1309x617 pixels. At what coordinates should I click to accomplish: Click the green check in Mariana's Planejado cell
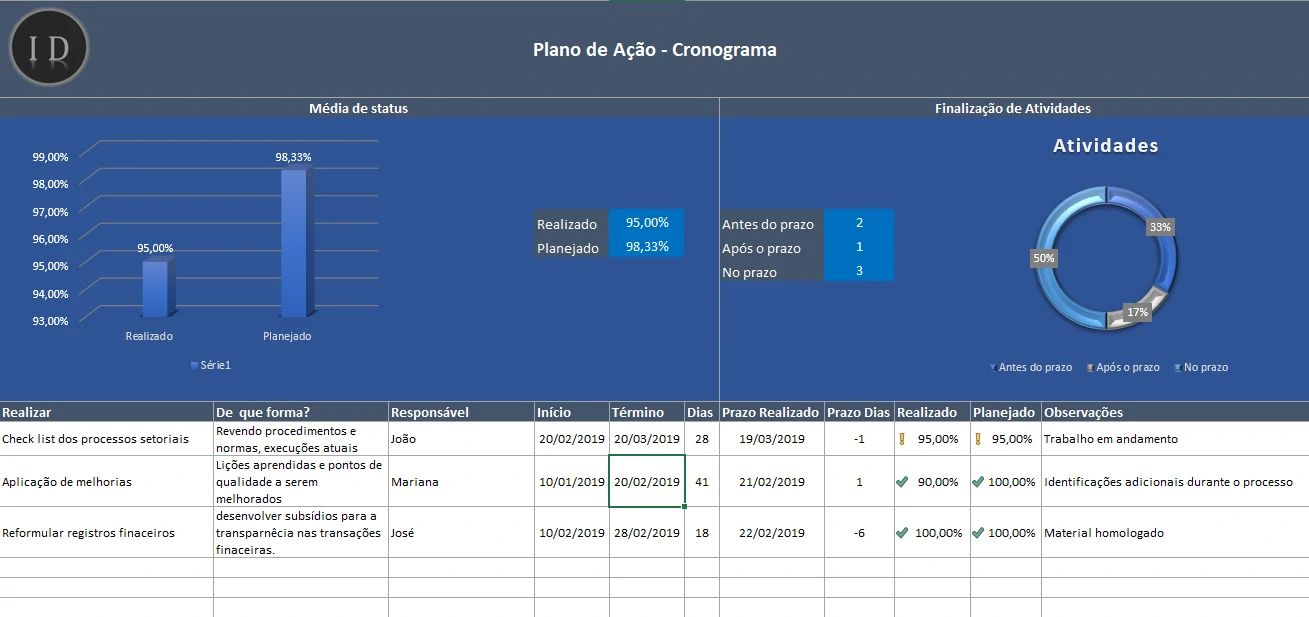978,482
